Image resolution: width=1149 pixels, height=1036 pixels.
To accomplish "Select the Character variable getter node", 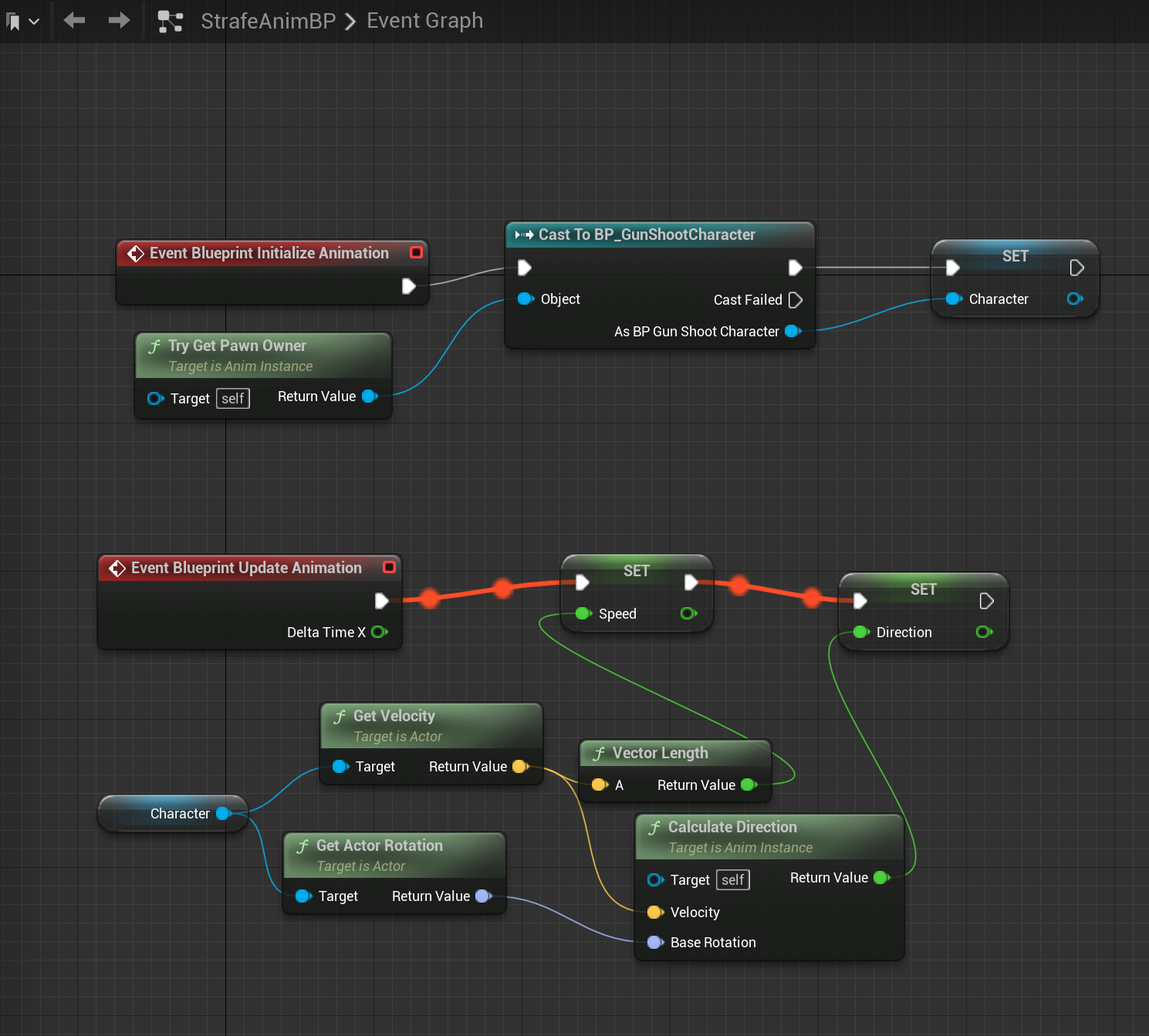I will coord(172,814).
